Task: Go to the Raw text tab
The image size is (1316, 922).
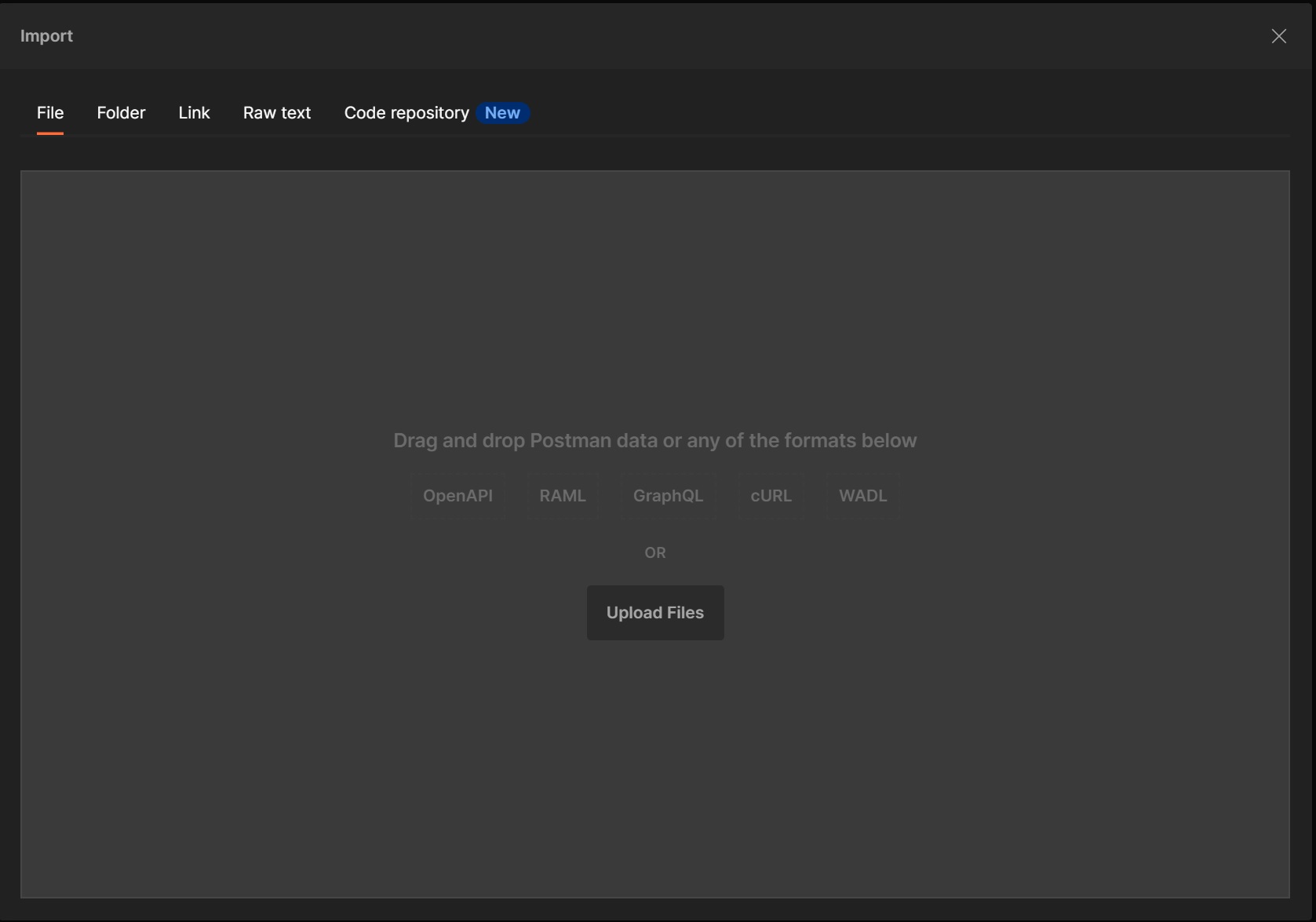Action: [277, 113]
